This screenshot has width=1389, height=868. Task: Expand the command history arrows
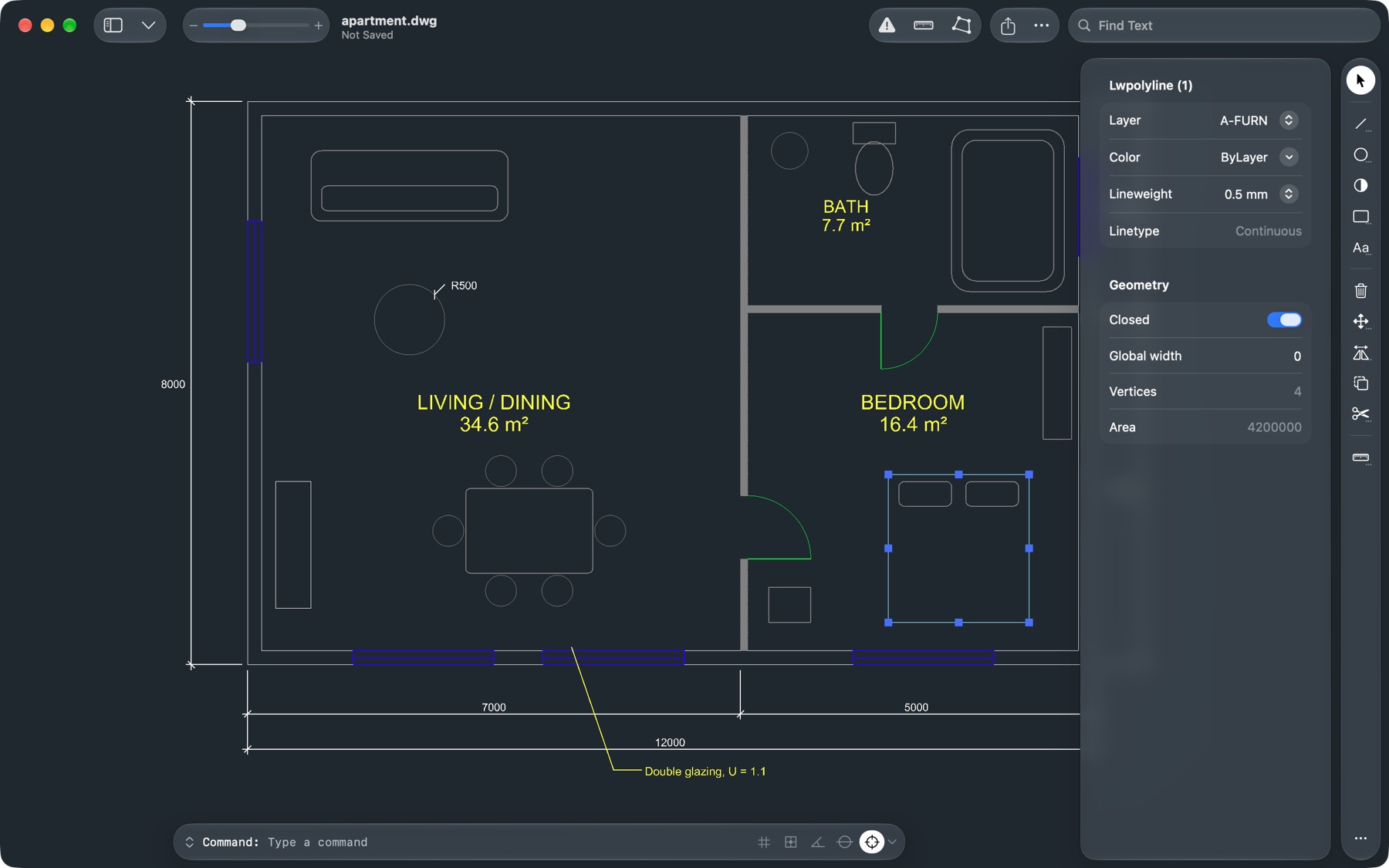(x=190, y=842)
